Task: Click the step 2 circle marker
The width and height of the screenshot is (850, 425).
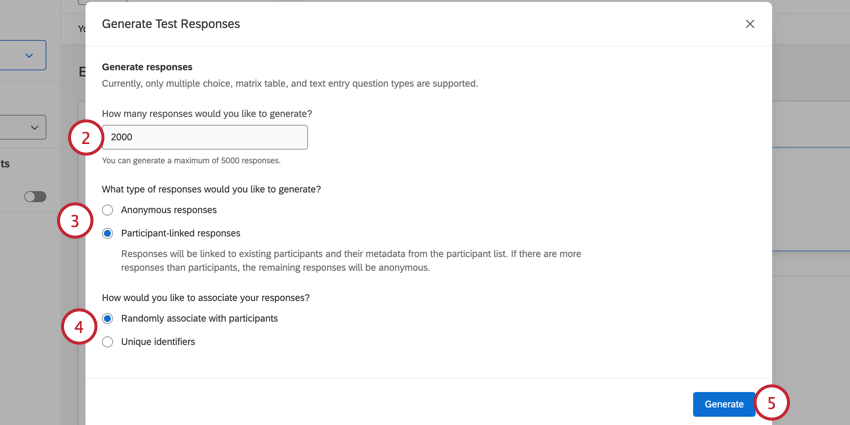Action: (x=86, y=138)
